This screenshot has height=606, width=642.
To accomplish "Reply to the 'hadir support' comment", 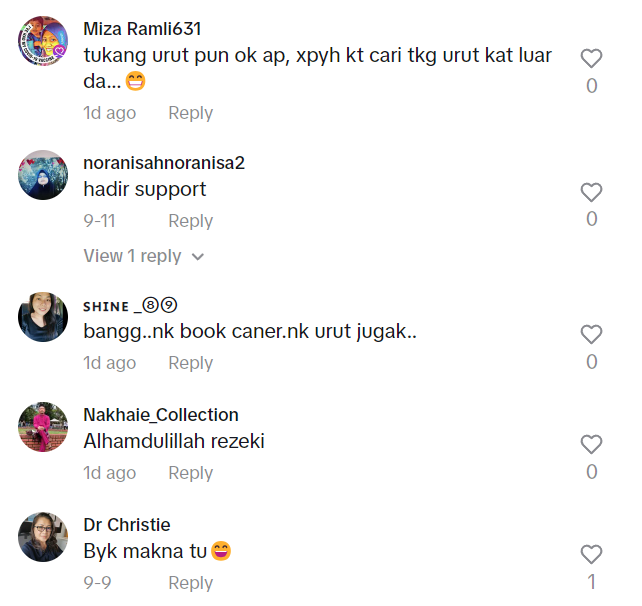I will click(190, 221).
